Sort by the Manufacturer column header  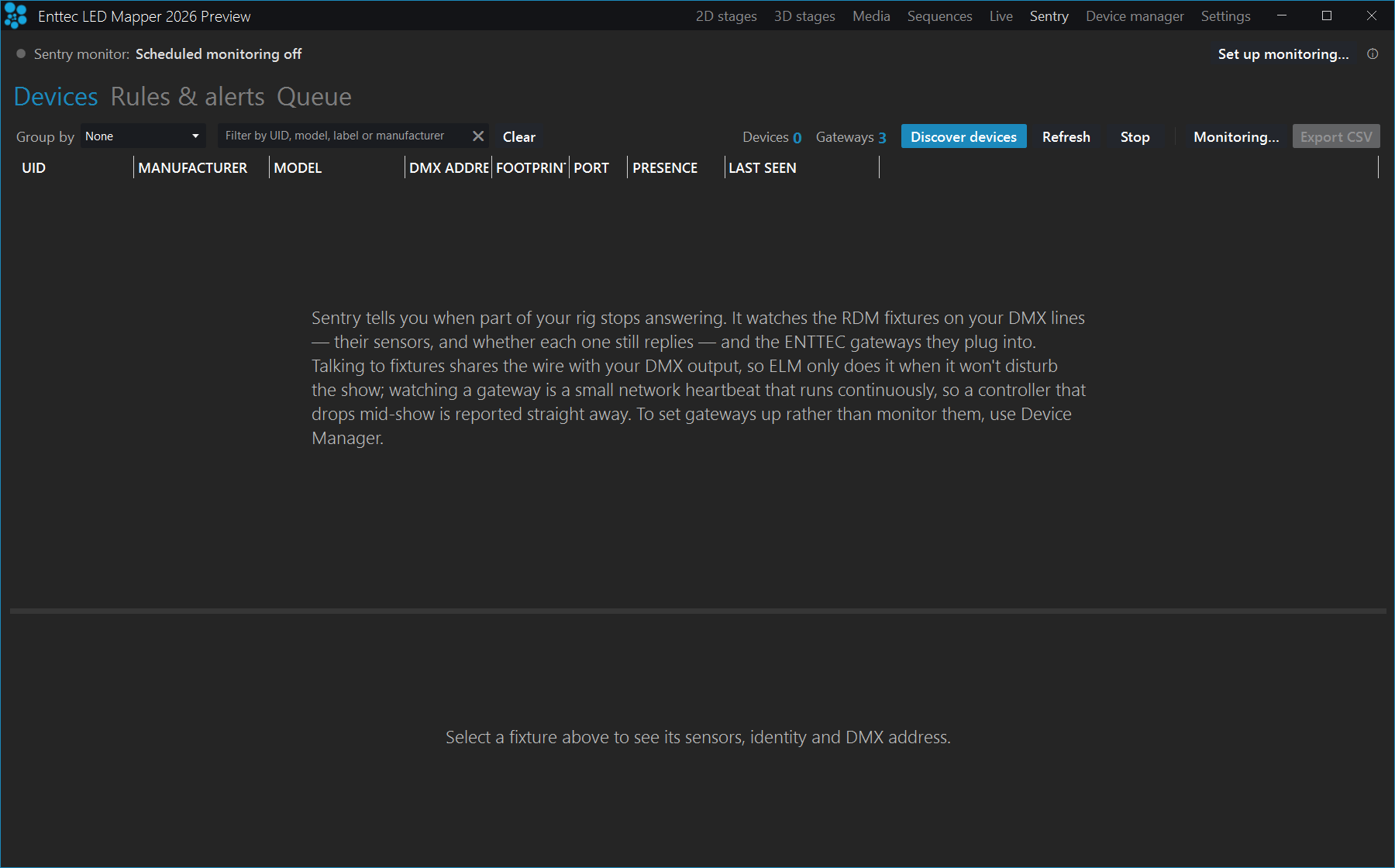pos(201,168)
